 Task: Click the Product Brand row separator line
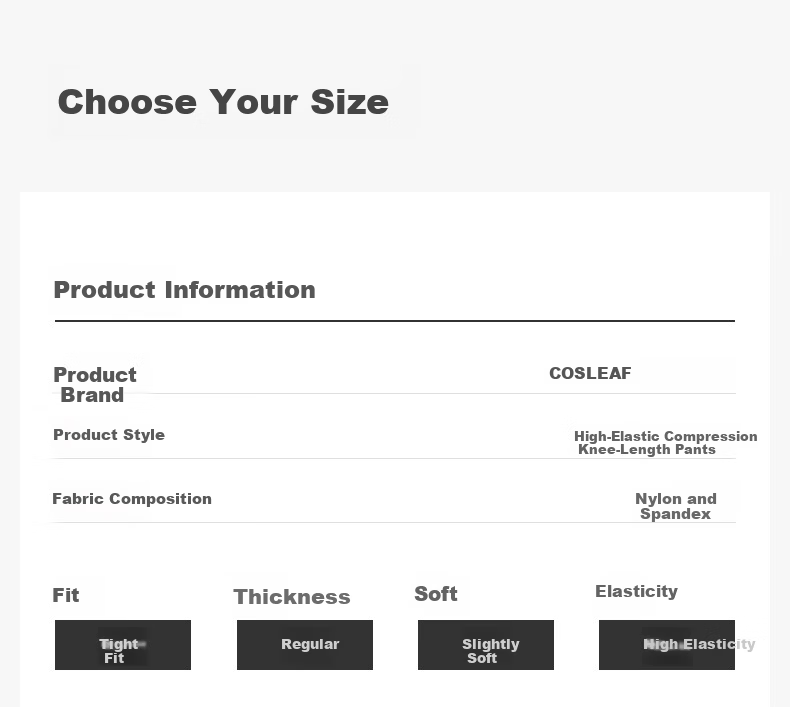395,393
